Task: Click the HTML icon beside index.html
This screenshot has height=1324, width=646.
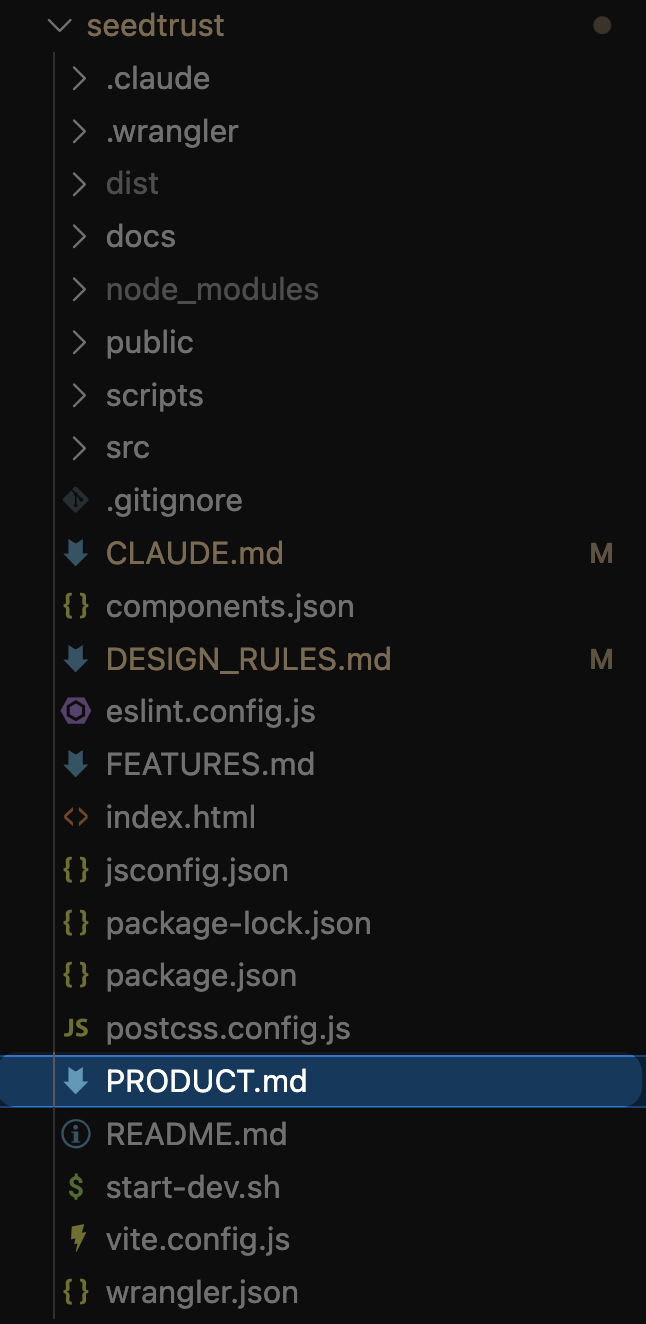Action: pyautogui.click(x=77, y=817)
